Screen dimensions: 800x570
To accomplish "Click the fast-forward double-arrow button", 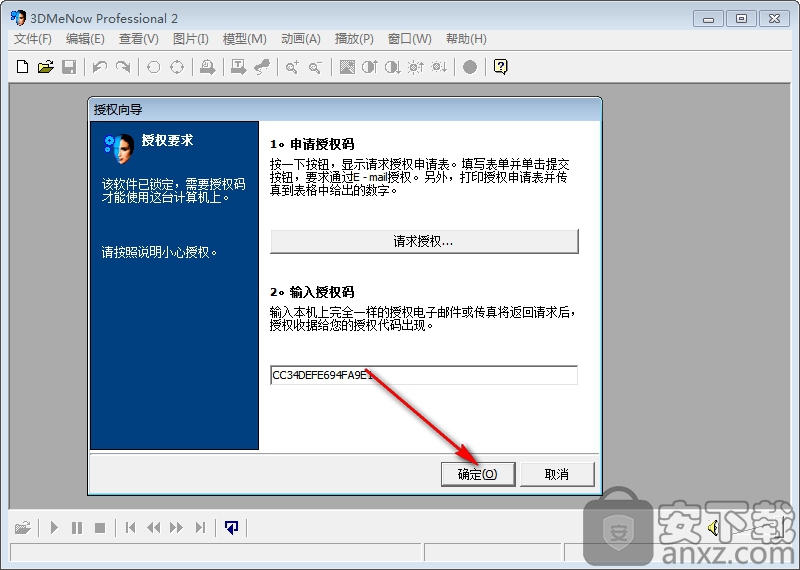I will 177,527.
